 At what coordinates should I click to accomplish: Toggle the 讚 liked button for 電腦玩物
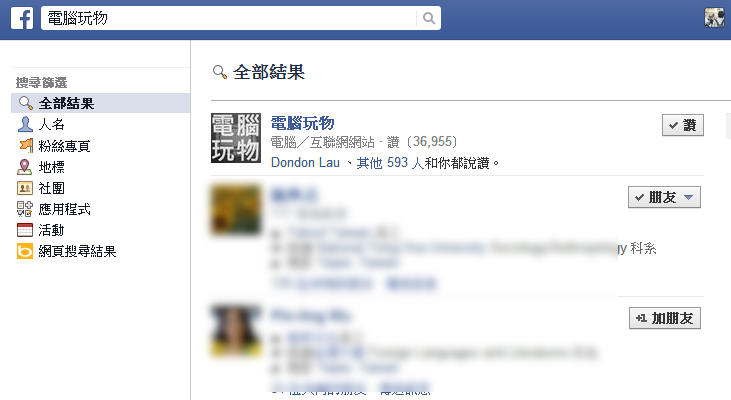point(683,125)
